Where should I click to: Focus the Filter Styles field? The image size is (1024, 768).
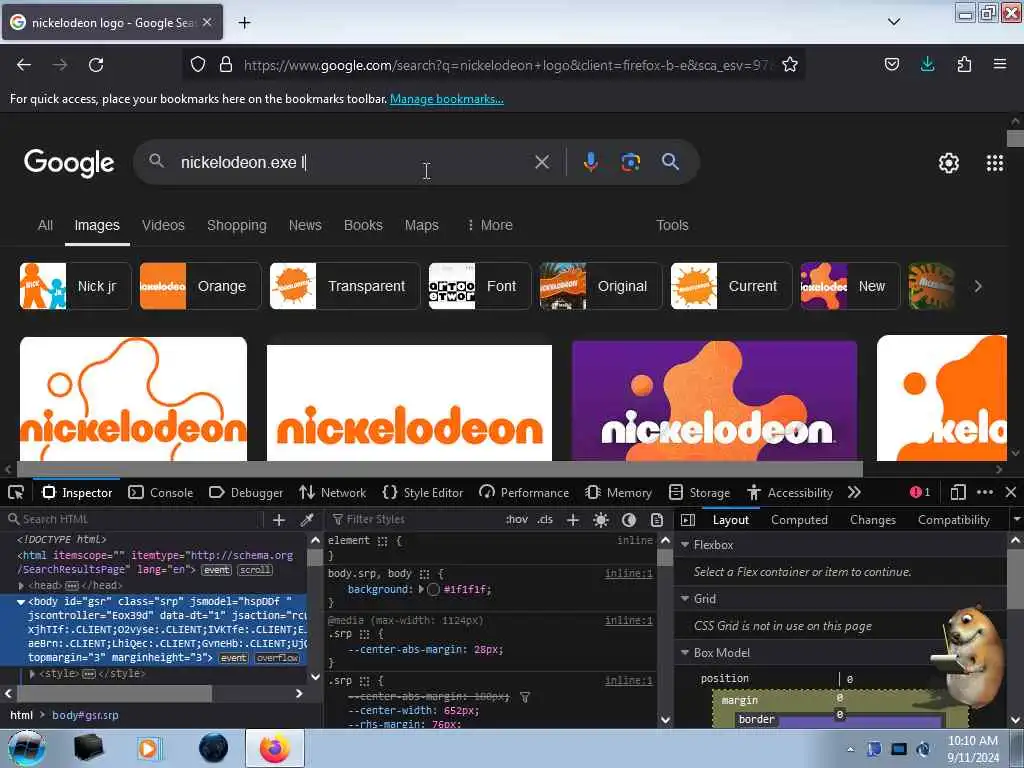tap(414, 520)
